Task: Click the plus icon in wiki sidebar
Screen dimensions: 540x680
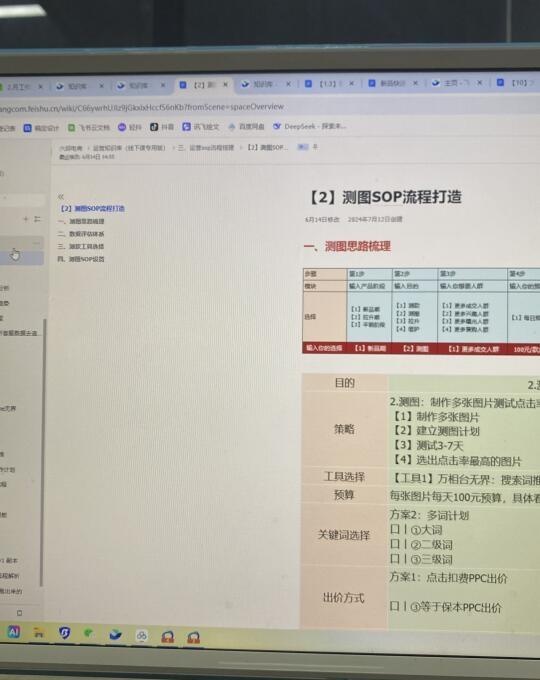Action: coord(26,219)
